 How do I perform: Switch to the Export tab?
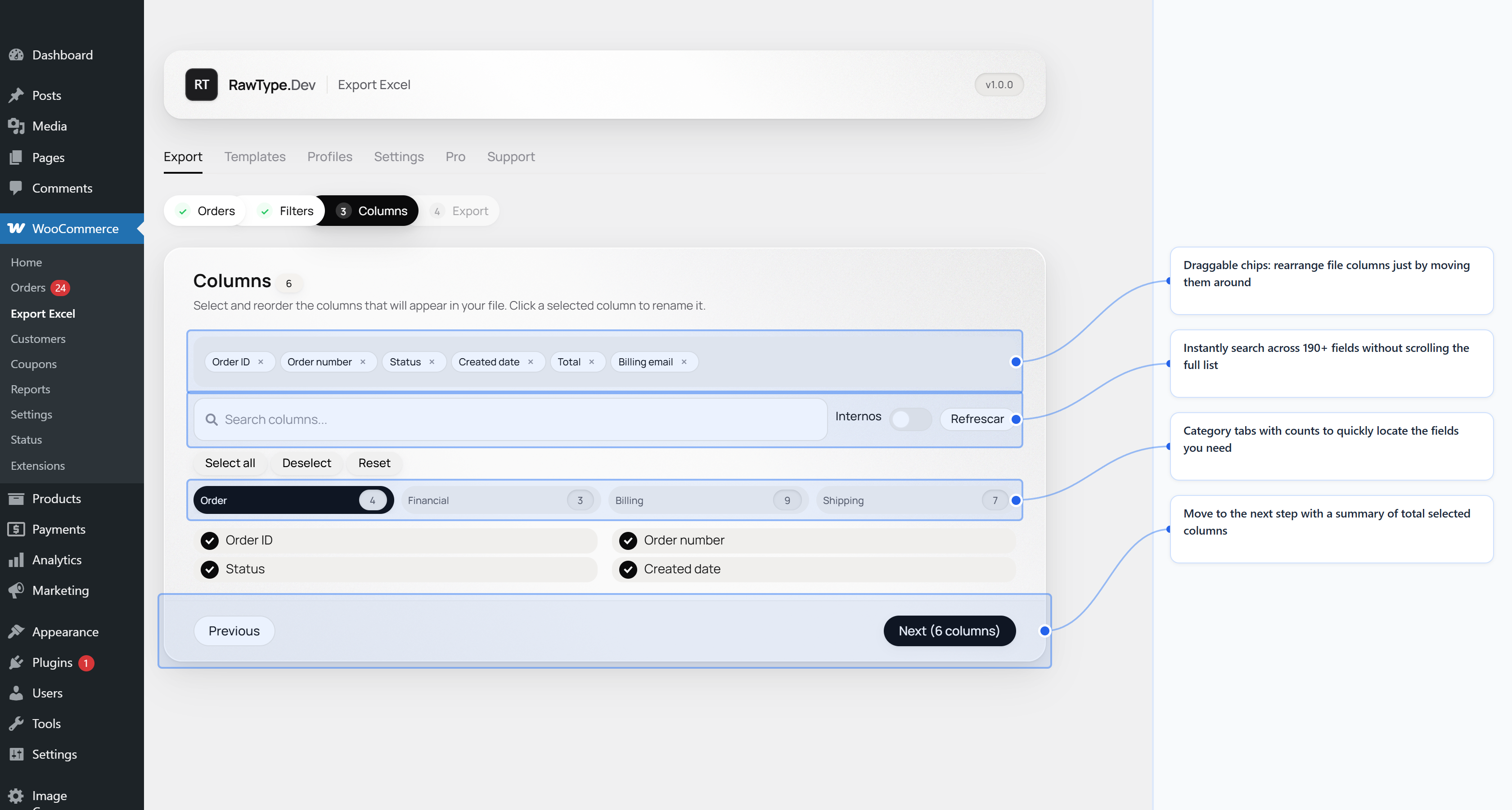point(183,157)
